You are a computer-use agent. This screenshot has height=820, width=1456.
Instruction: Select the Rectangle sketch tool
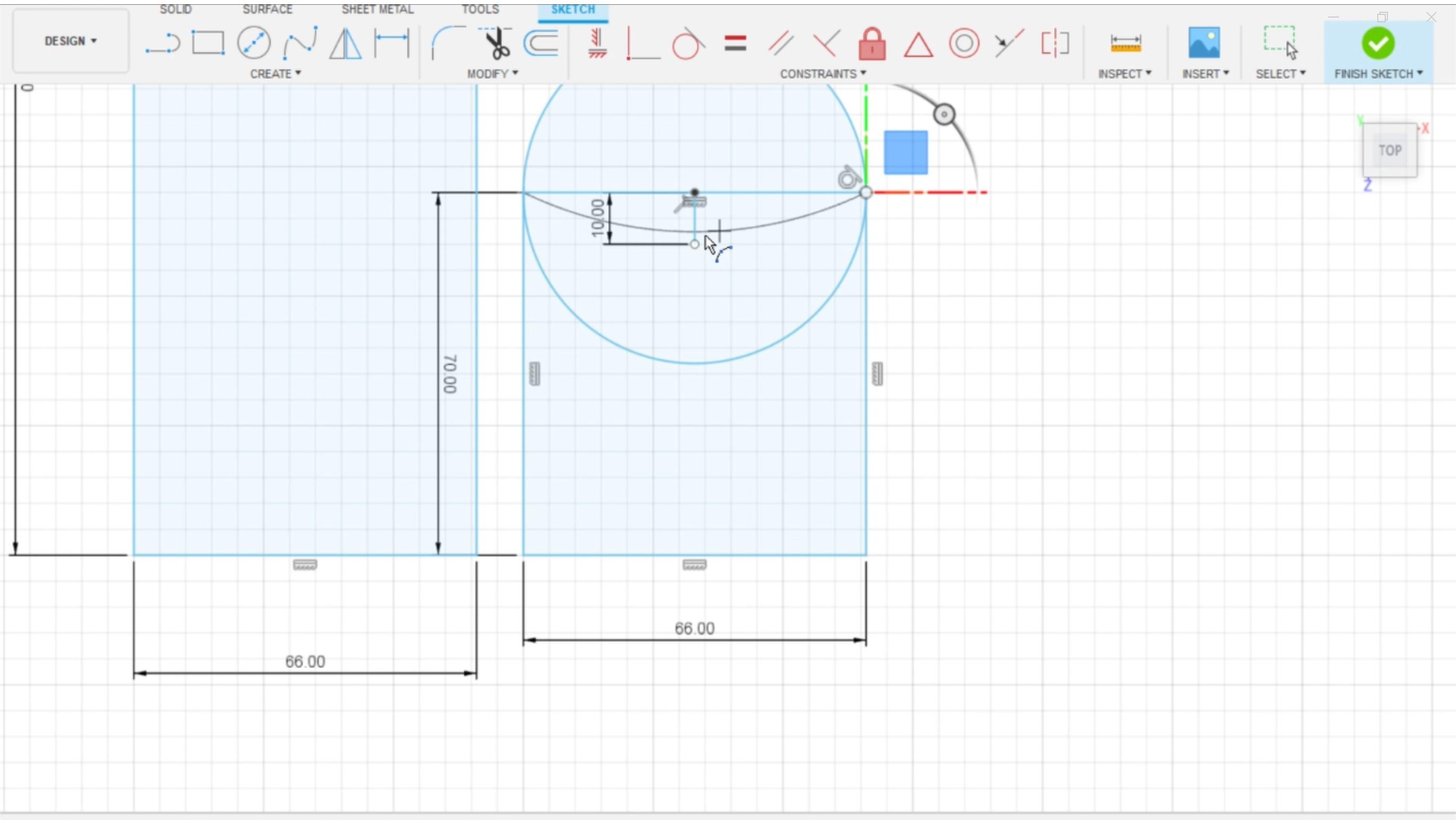click(x=208, y=43)
